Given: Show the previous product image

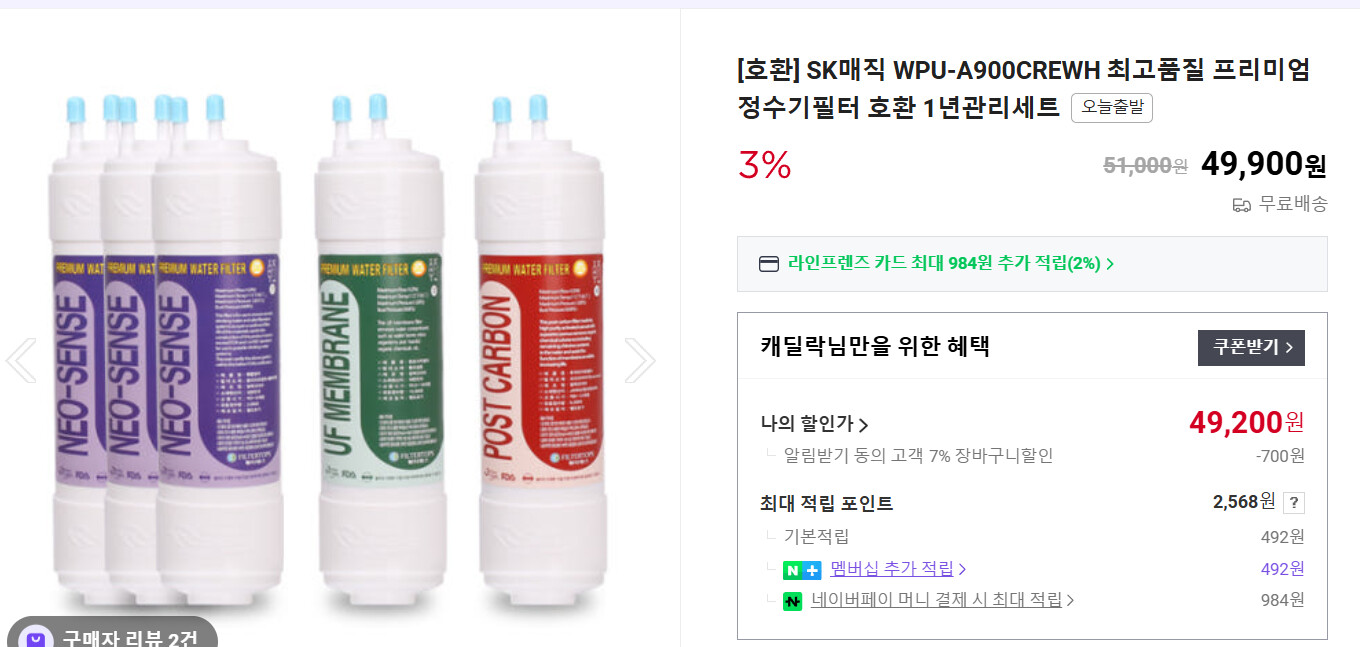Looking at the screenshot, I should tap(21, 360).
